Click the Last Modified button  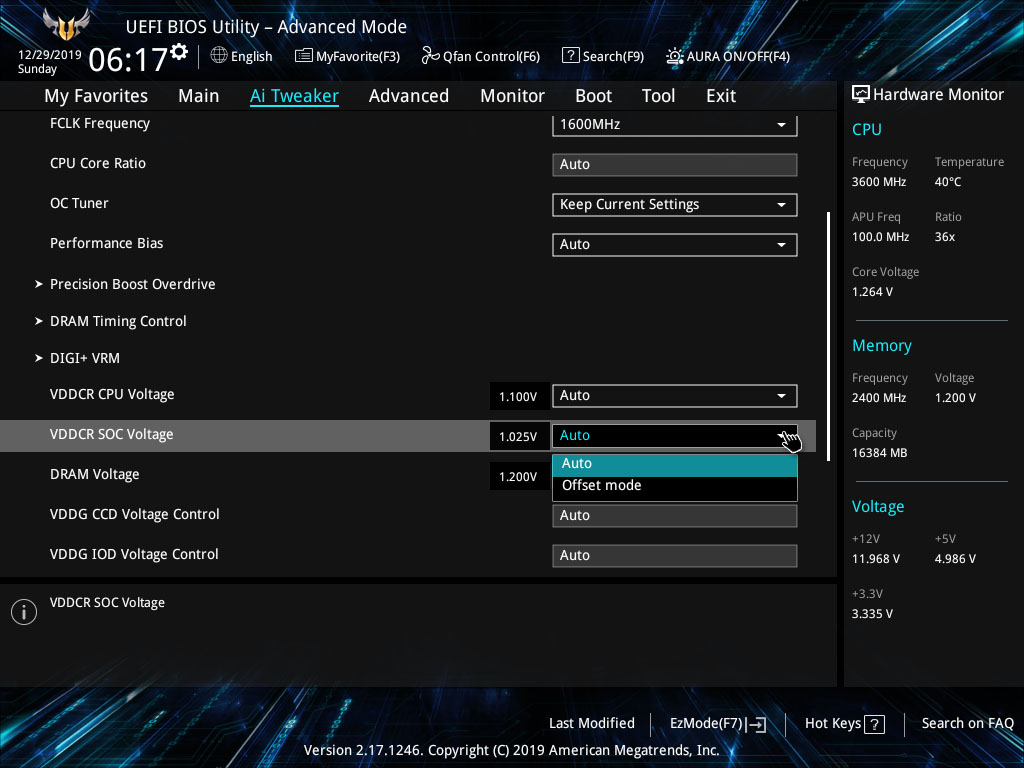[592, 724]
